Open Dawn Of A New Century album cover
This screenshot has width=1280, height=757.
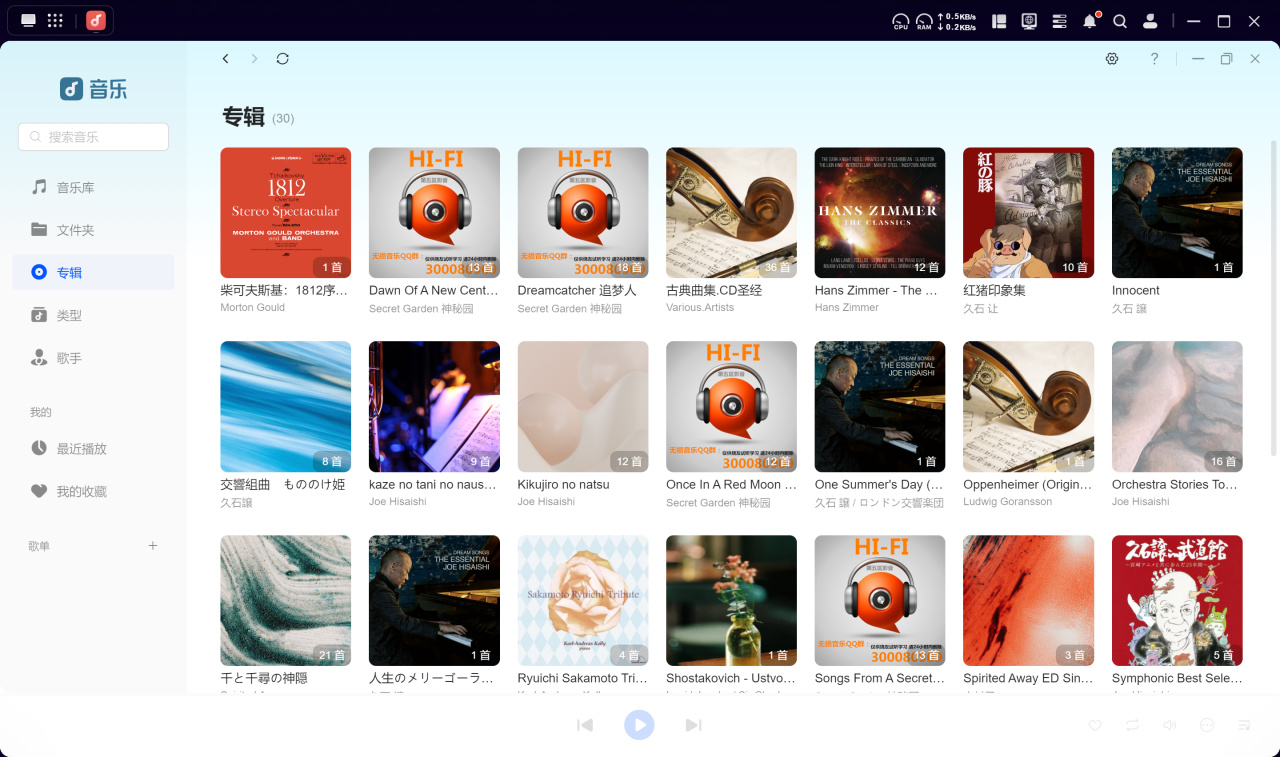(434, 213)
